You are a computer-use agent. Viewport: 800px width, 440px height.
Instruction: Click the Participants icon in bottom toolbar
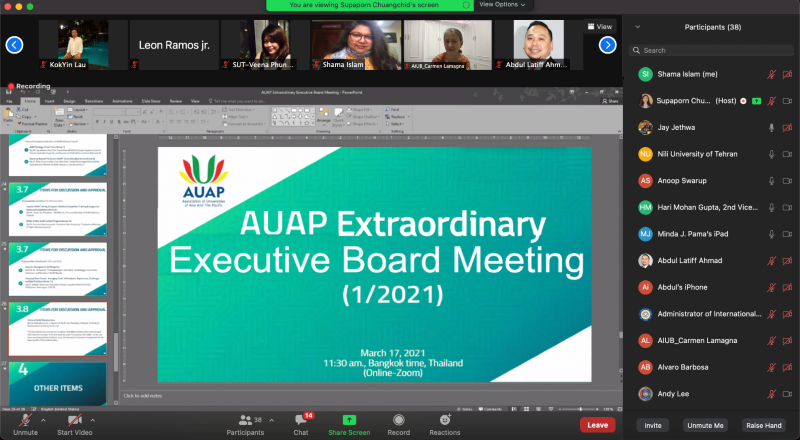click(x=245, y=420)
